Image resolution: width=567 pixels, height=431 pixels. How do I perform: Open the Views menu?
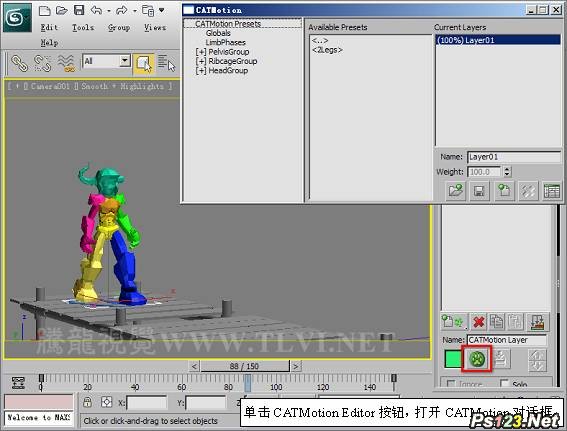[155, 27]
